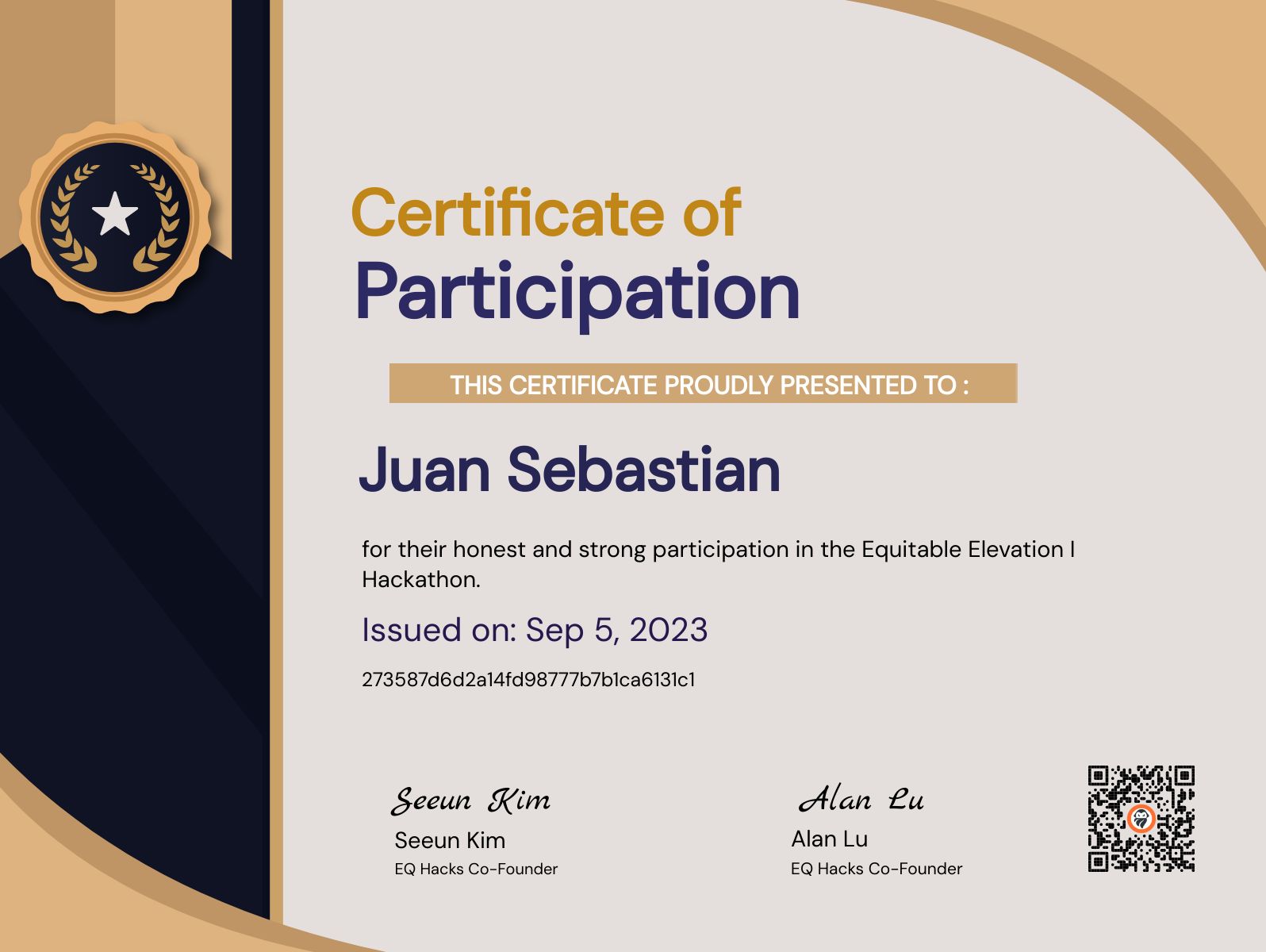Click the gold star medal badge
The width and height of the screenshot is (1266, 952).
(x=115, y=217)
